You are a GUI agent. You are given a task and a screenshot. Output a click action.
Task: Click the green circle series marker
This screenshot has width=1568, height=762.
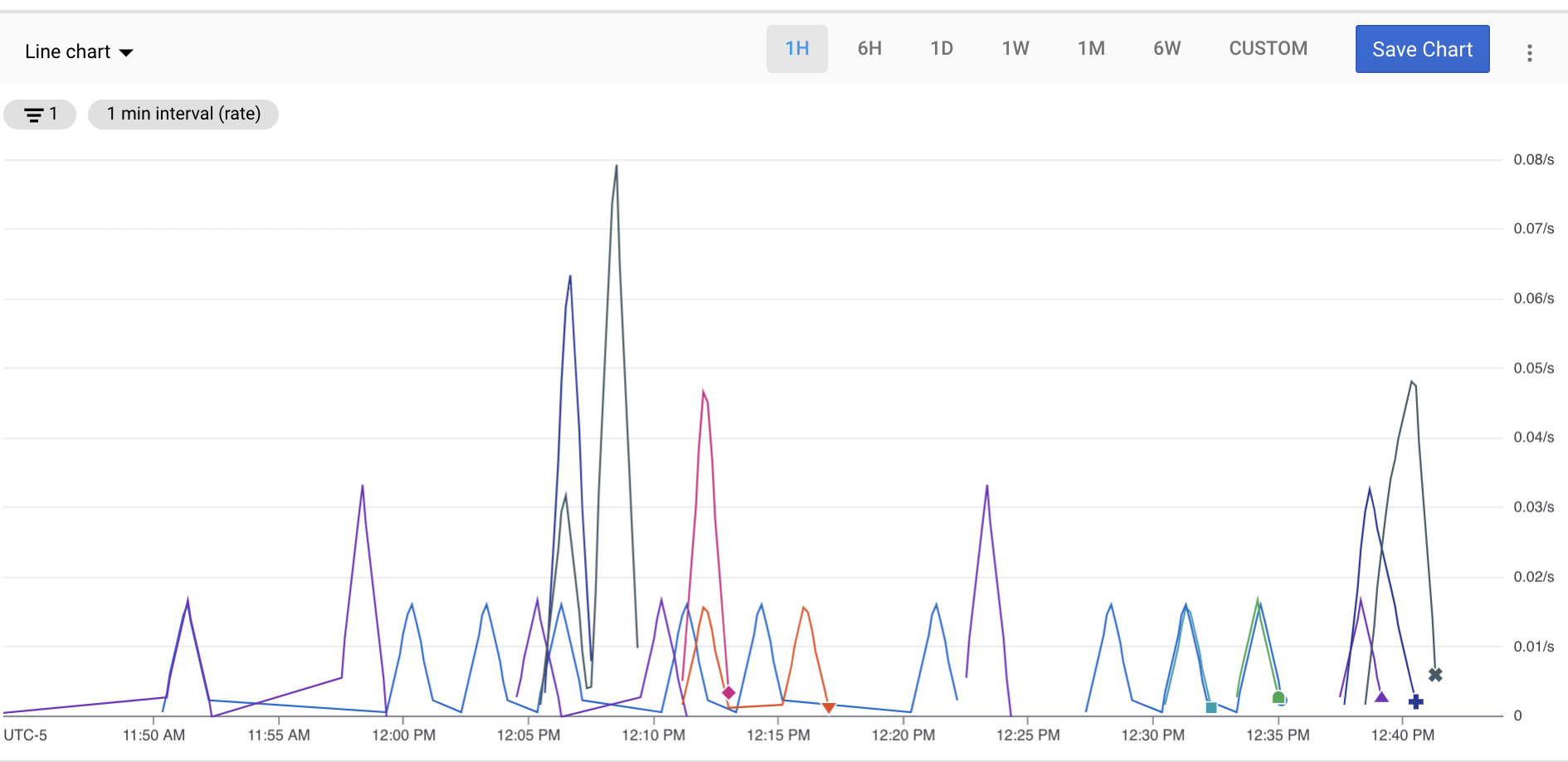1278,697
